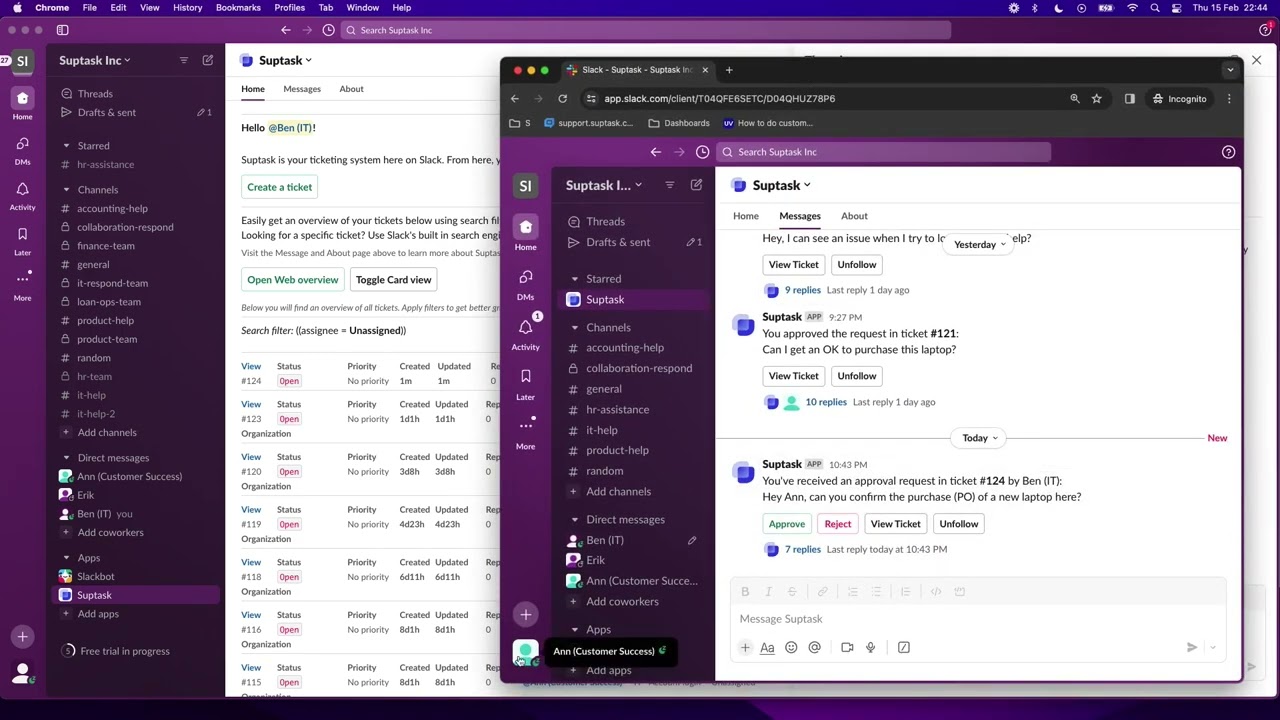Click Search Suptask Inc field in front window
Image resolution: width=1280 pixels, height=720 pixels.
884,152
